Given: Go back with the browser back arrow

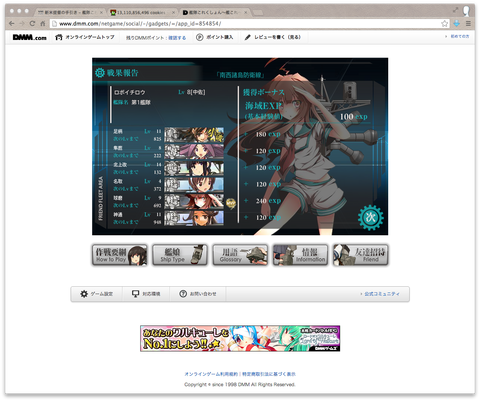Looking at the screenshot, I should 12,23.
